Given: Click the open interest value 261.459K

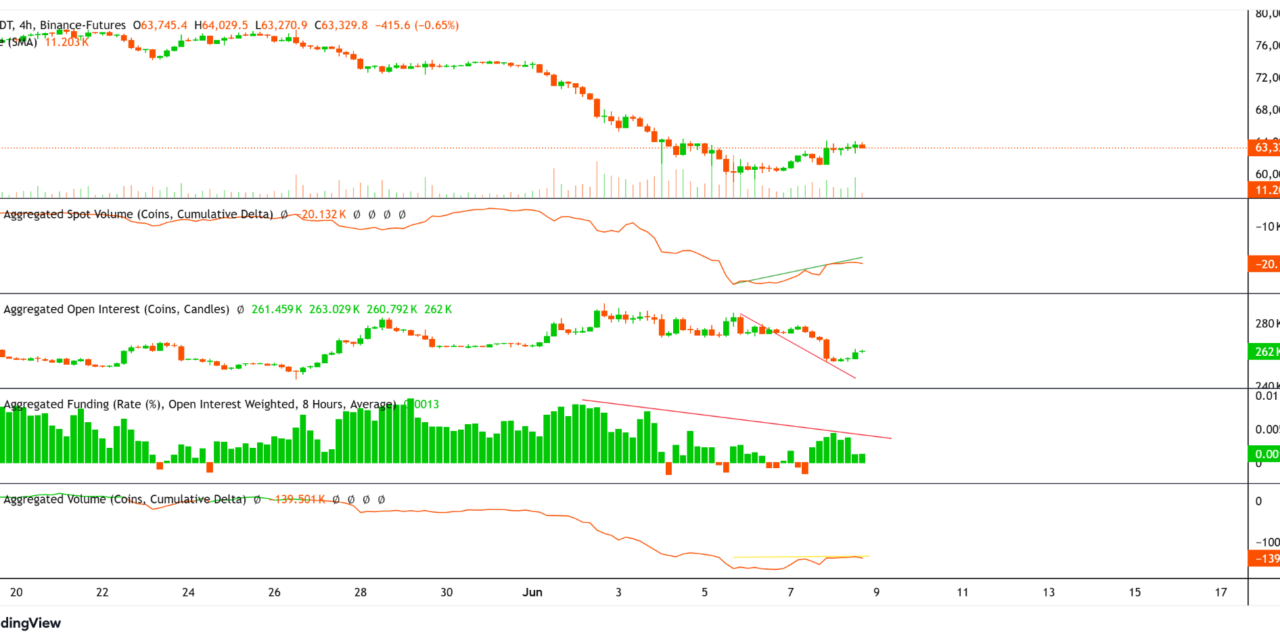Looking at the screenshot, I should [x=276, y=310].
